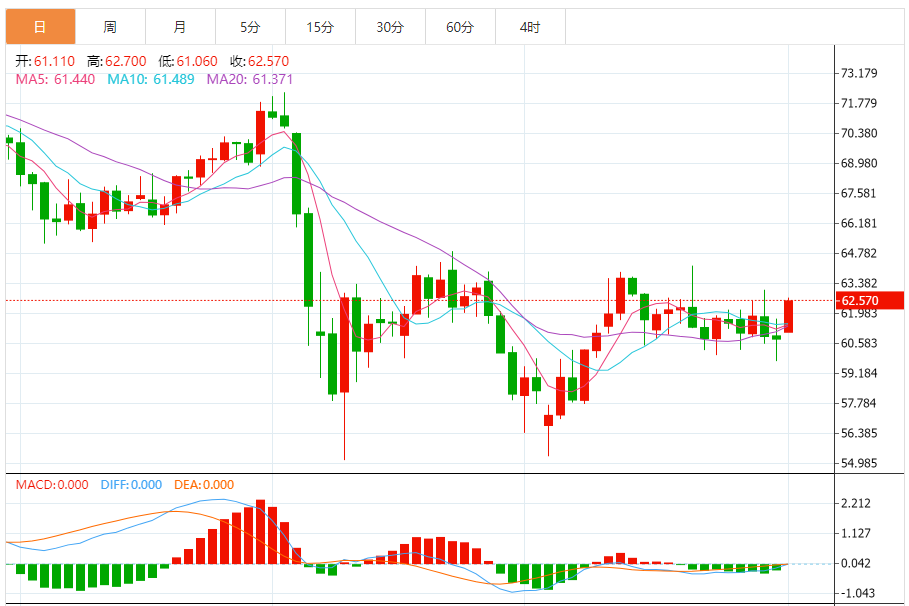Screen dimensions: 909x606
Task: Click the 59.184 price axis label
Action: (859, 373)
